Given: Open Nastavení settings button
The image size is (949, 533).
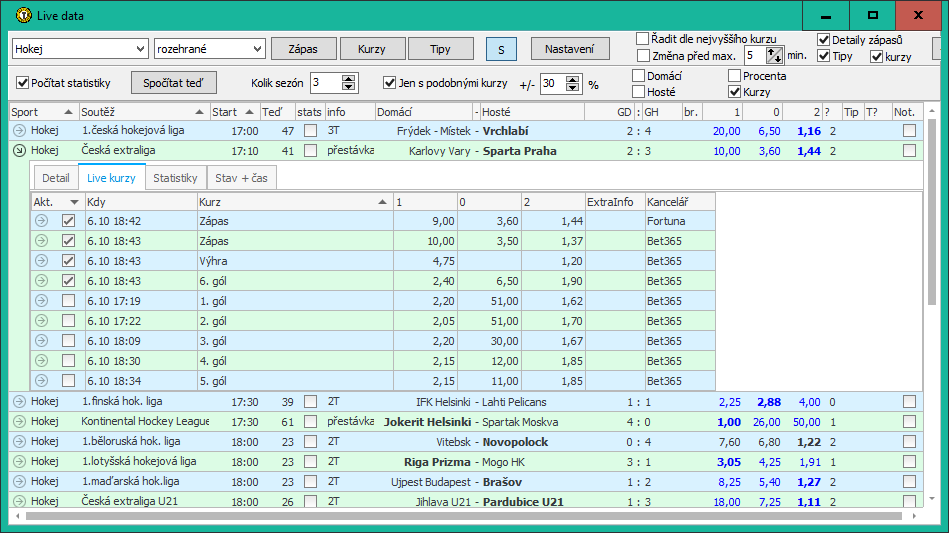Looking at the screenshot, I should (x=570, y=49).
